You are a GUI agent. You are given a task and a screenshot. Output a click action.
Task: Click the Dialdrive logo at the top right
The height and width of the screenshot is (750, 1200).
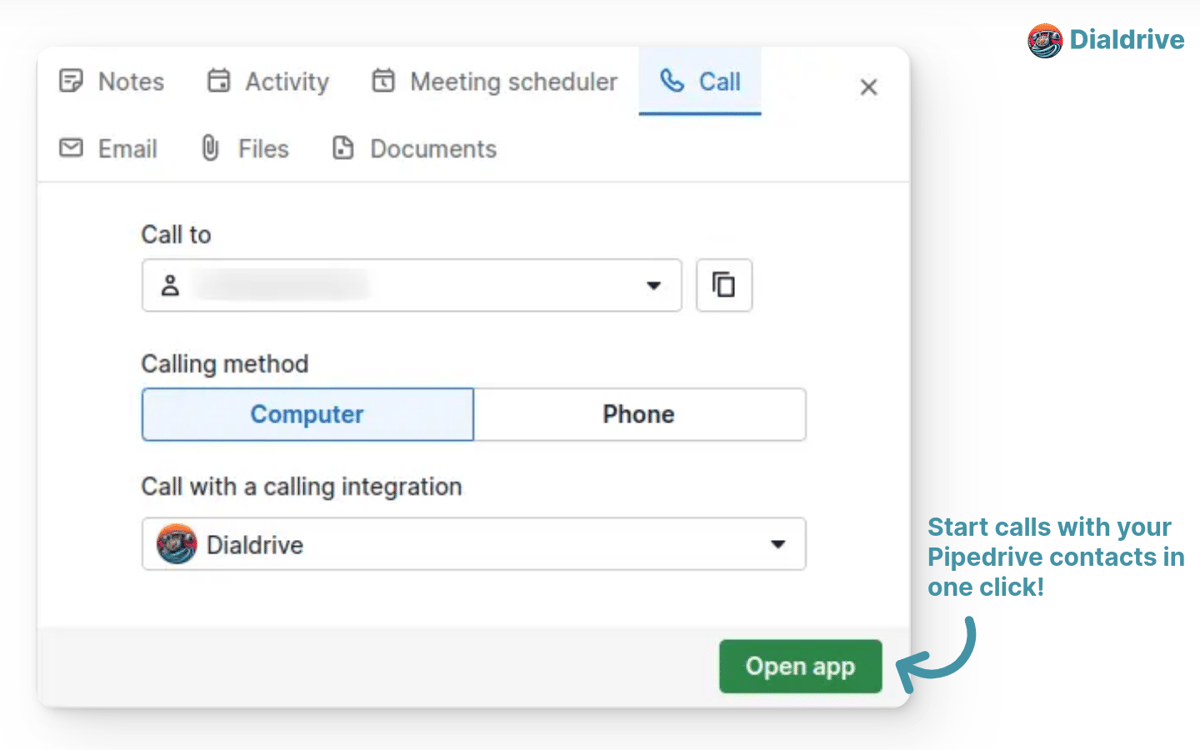click(1044, 41)
